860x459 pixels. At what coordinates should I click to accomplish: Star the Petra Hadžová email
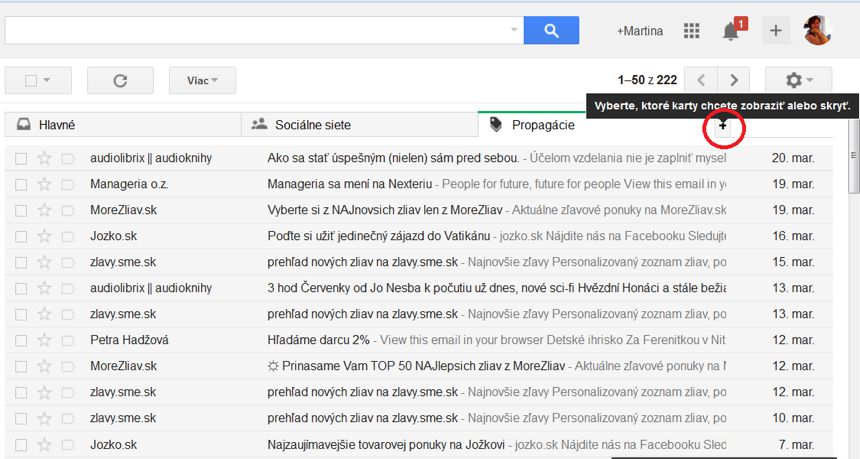click(x=44, y=340)
